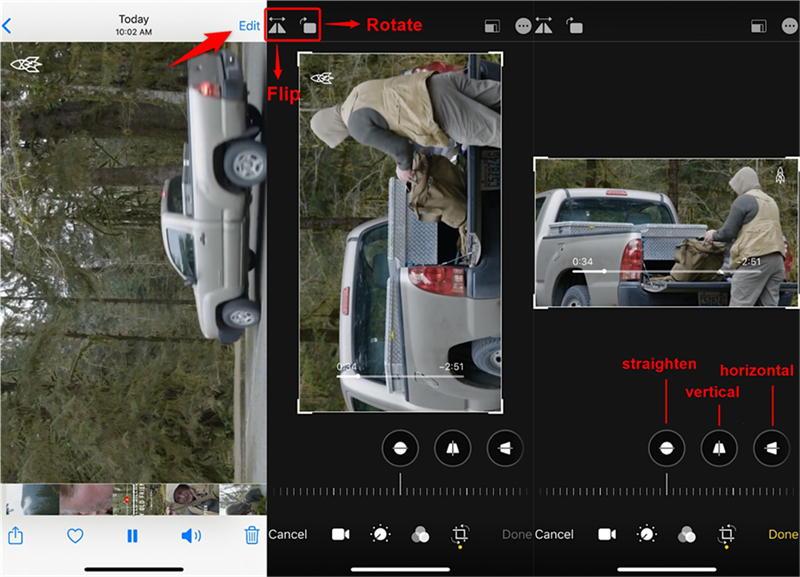The height and width of the screenshot is (577, 800).
Task: Open the aspect ratio menu in the right screen
Action: click(x=758, y=27)
